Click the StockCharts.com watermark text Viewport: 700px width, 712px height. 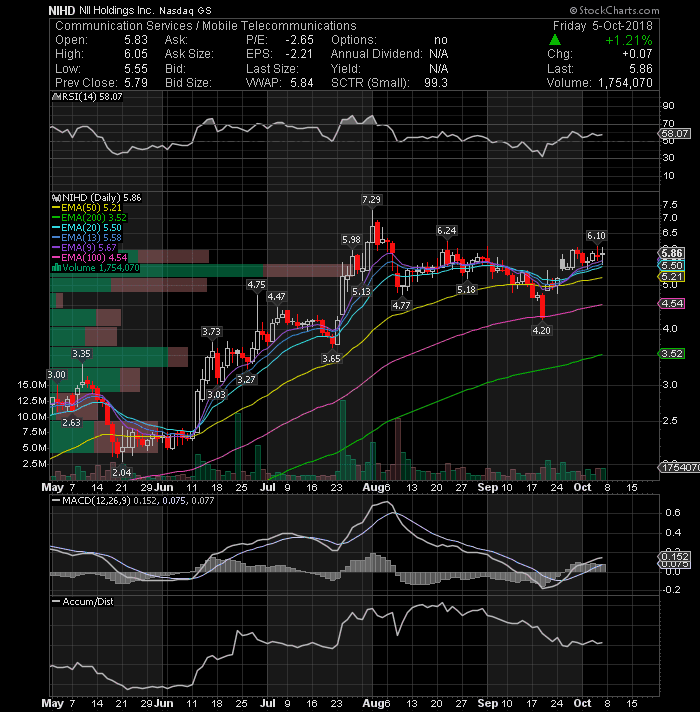[x=615, y=10]
